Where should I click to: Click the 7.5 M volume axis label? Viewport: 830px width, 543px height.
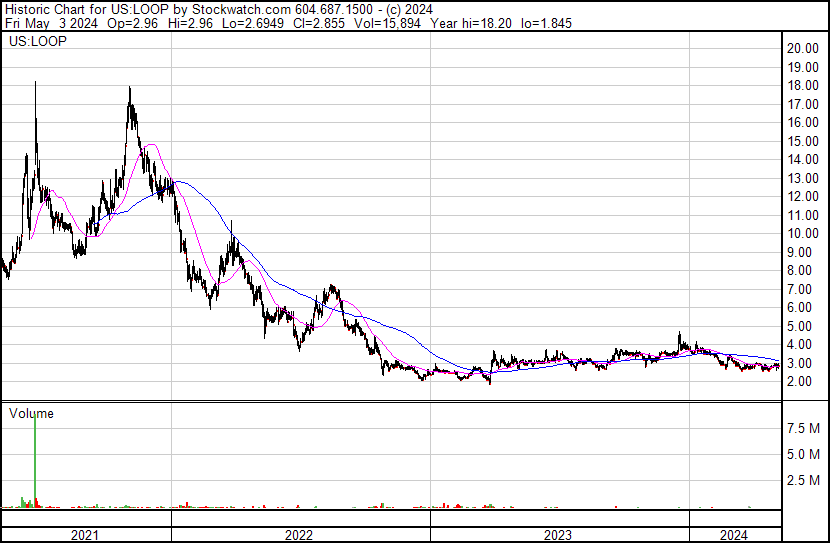pos(803,428)
